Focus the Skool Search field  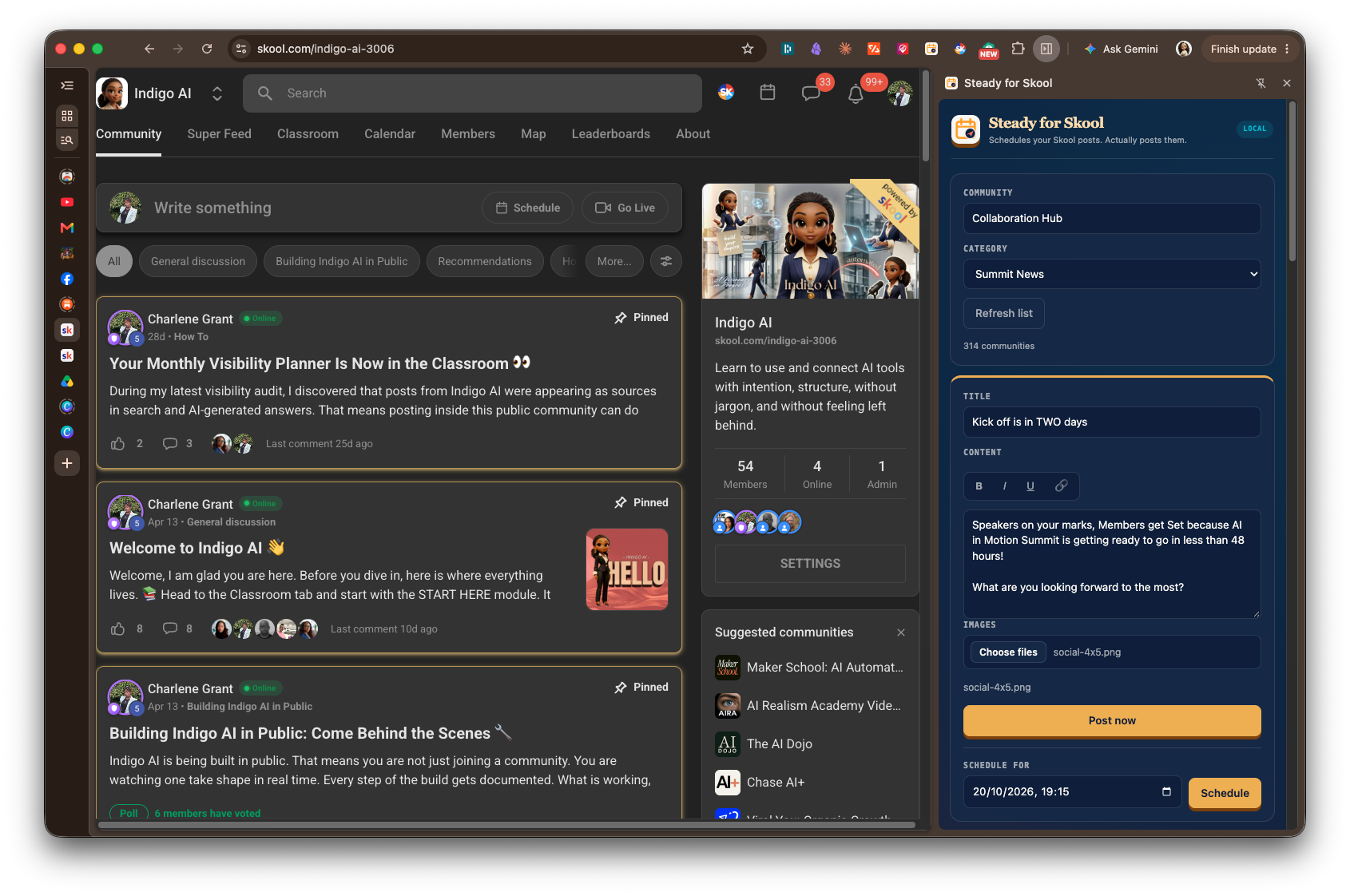(x=472, y=93)
